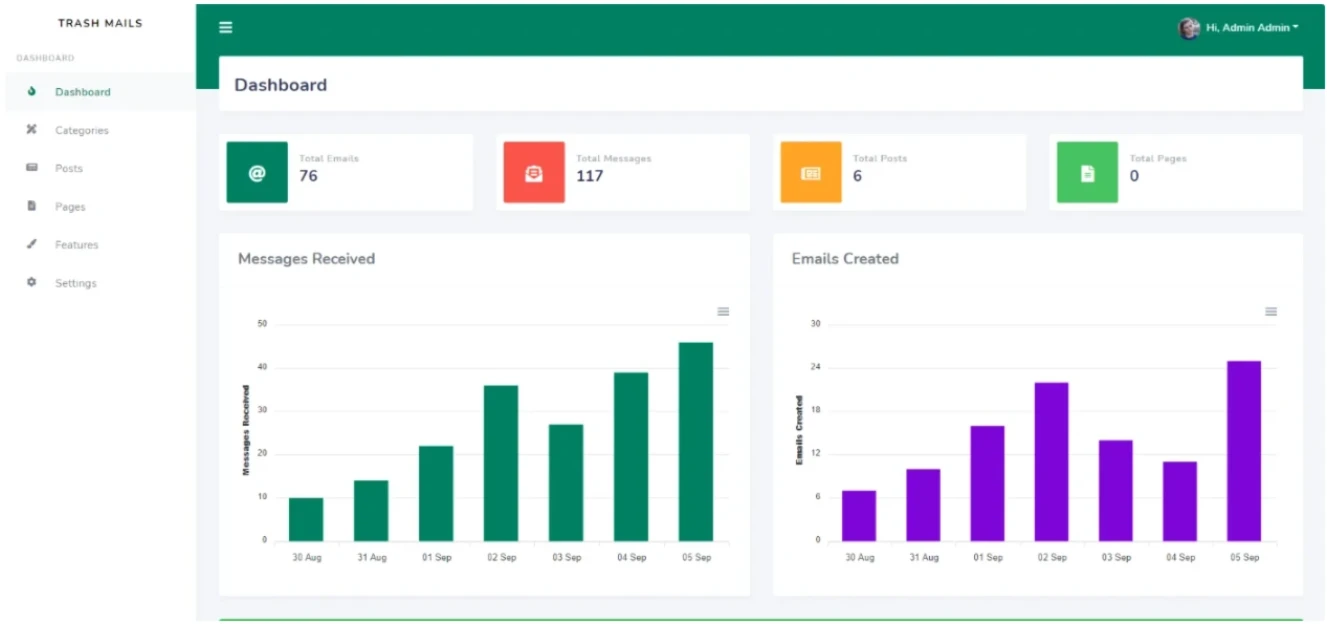Select the 05 Sep bar in Messages Received
Viewport: 1327px width, 626px height.
coord(696,441)
